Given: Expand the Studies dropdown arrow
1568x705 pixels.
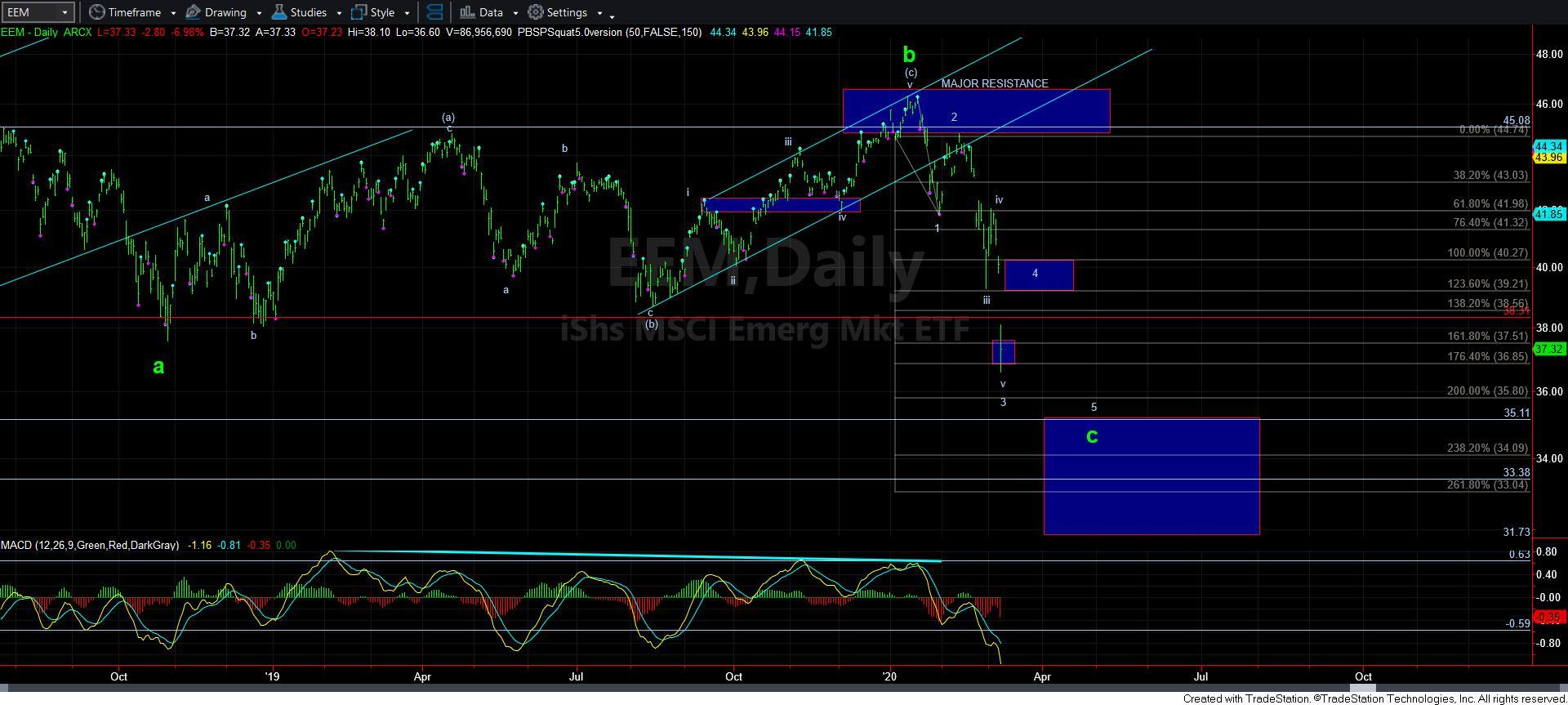Looking at the screenshot, I should pos(338,13).
